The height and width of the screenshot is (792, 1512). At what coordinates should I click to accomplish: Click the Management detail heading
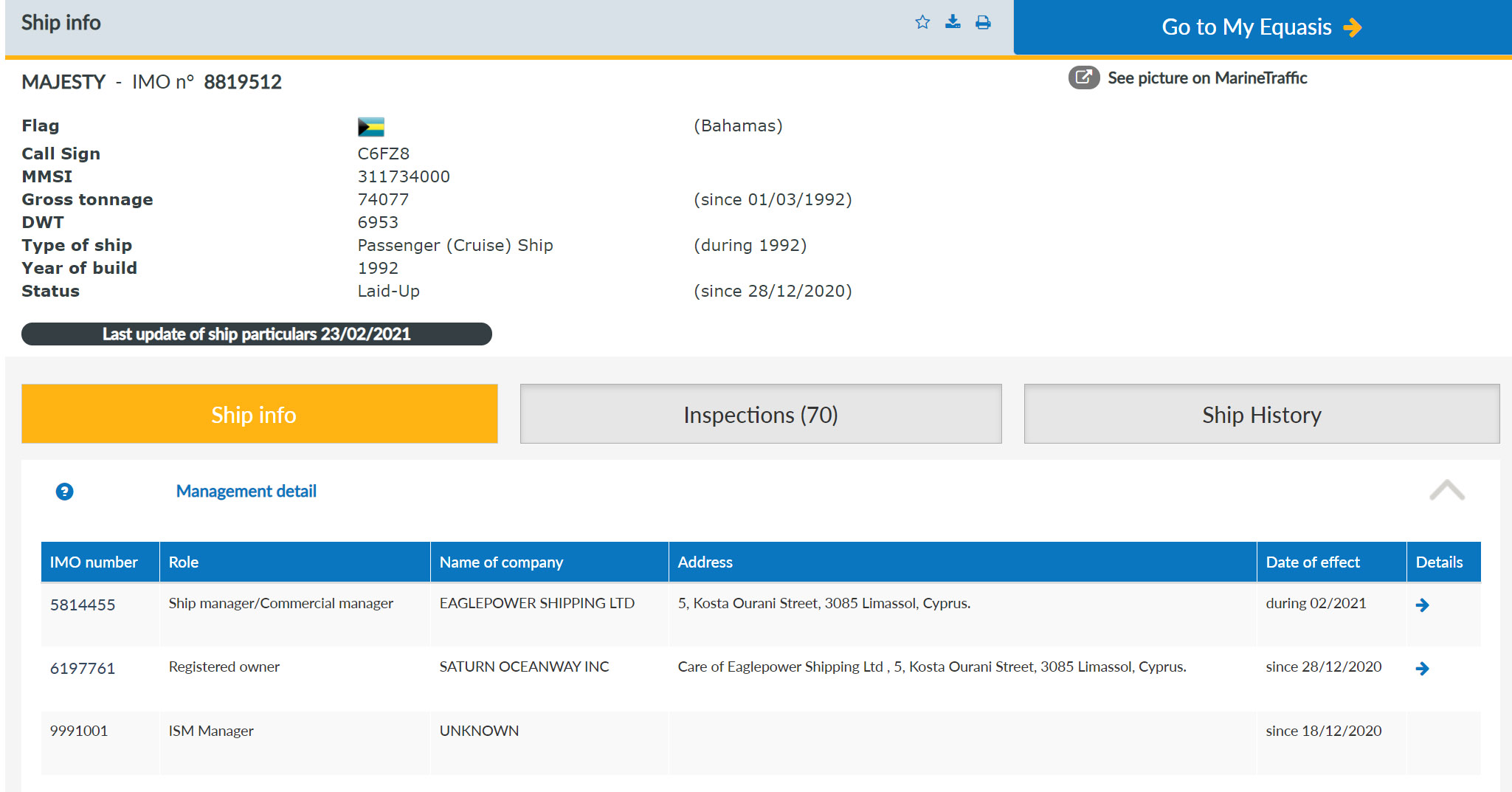click(x=246, y=491)
